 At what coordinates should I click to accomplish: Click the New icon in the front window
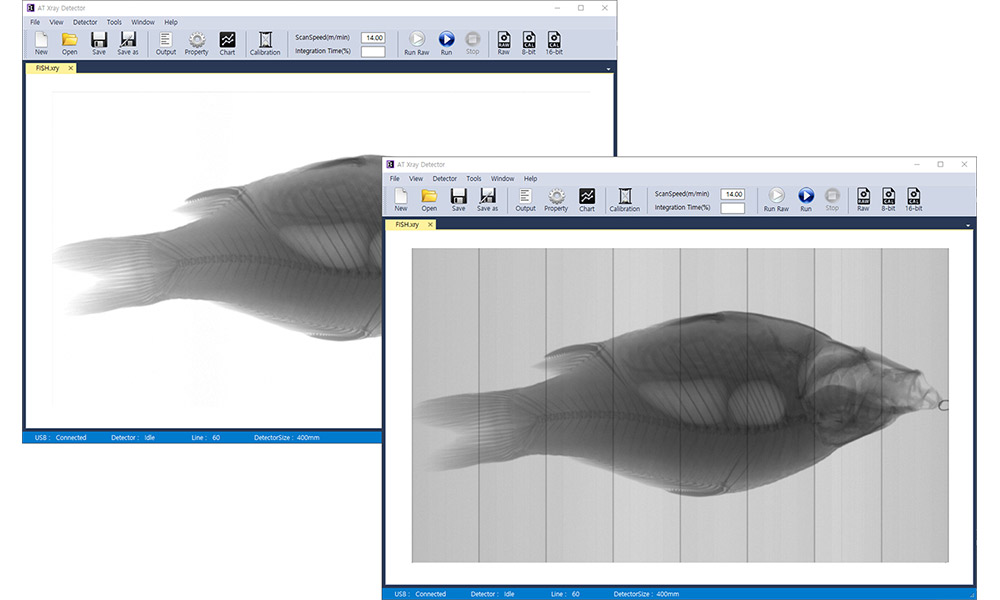click(x=401, y=197)
